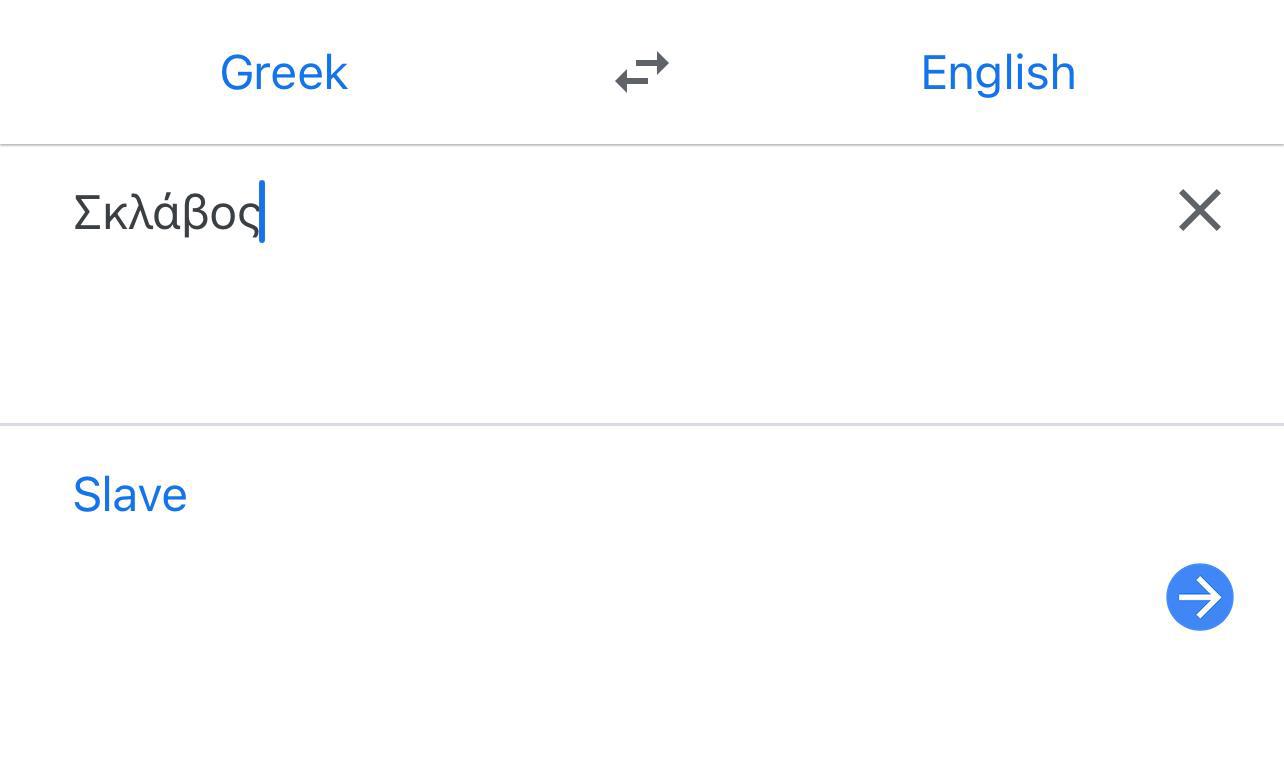Open full translation with the arrow icon
The width and height of the screenshot is (1284, 768).
click(x=1199, y=597)
